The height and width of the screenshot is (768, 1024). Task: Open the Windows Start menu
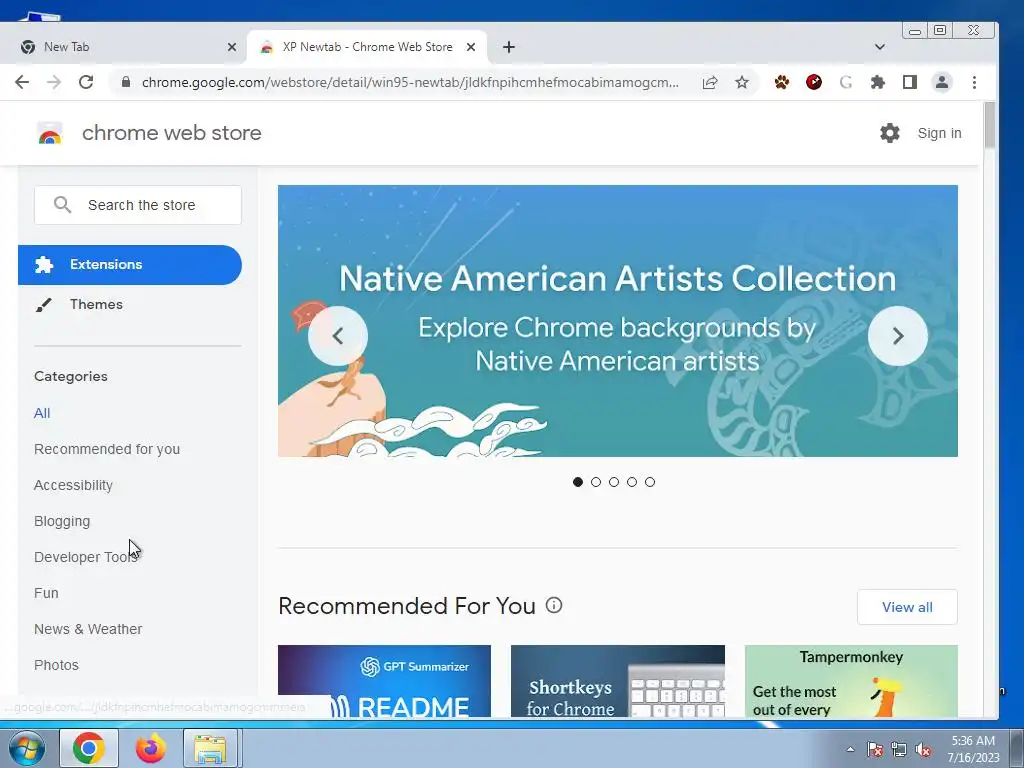25,748
